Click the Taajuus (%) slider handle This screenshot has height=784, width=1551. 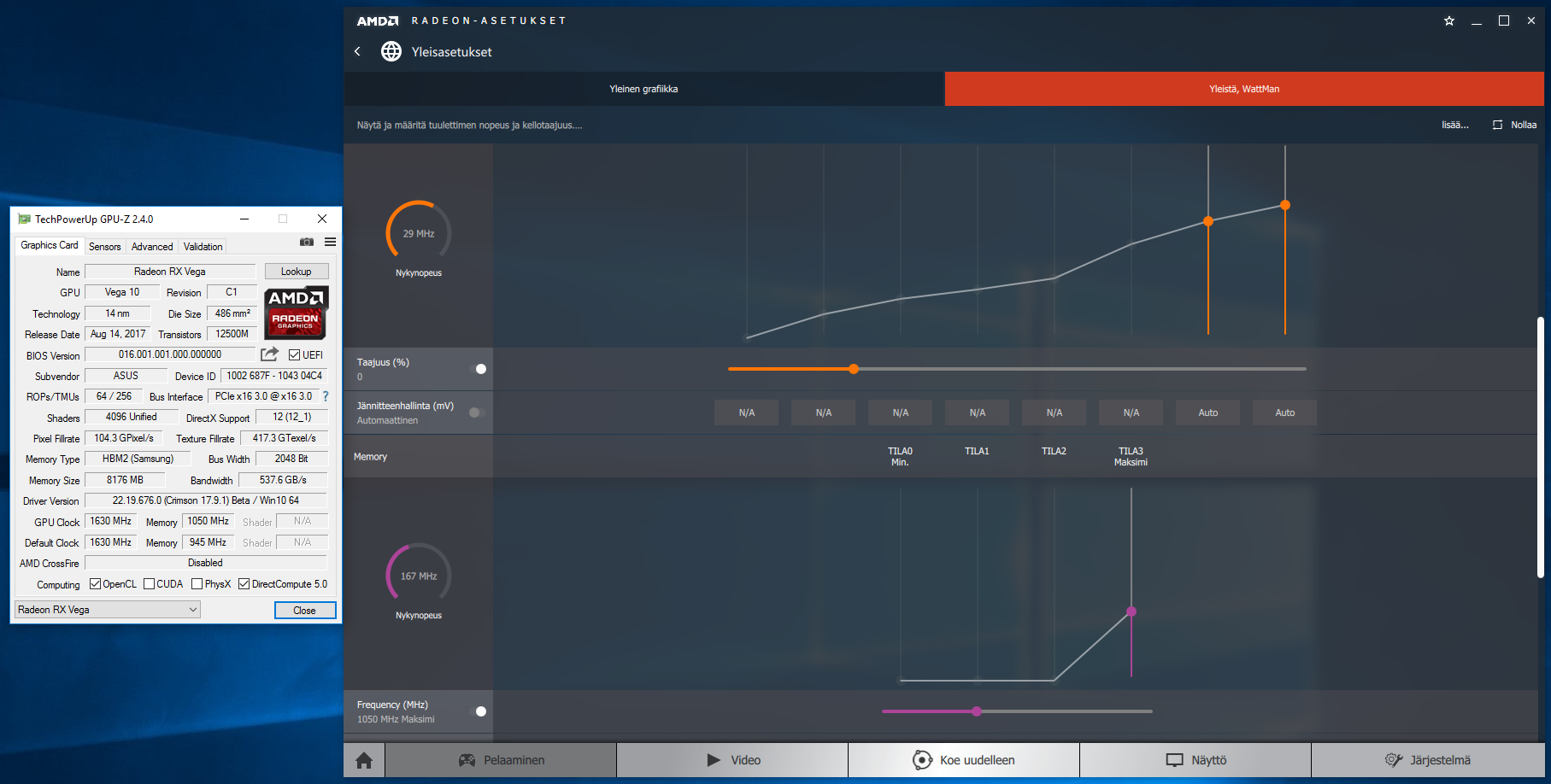pos(854,369)
